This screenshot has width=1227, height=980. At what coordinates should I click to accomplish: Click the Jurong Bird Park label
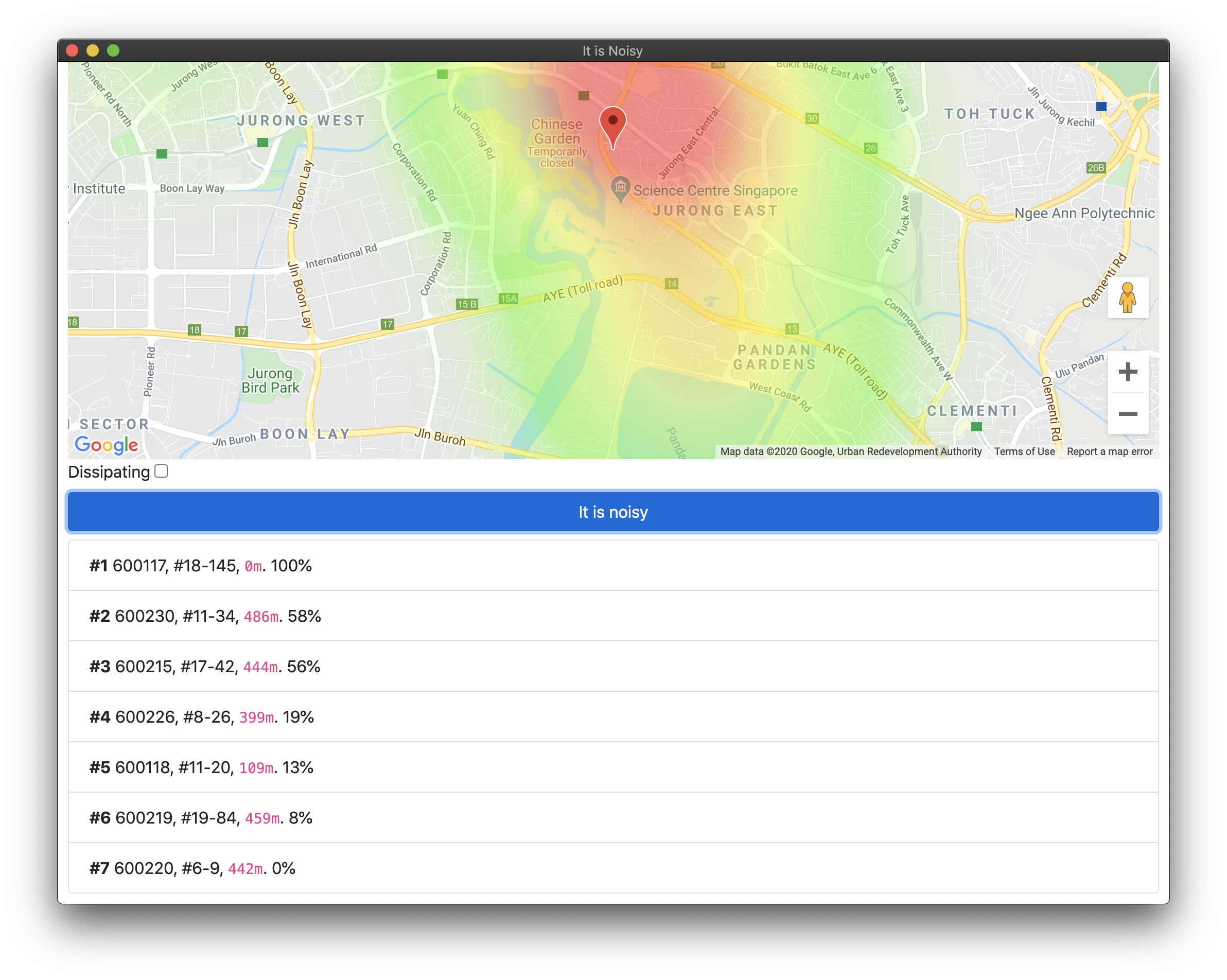(x=270, y=381)
